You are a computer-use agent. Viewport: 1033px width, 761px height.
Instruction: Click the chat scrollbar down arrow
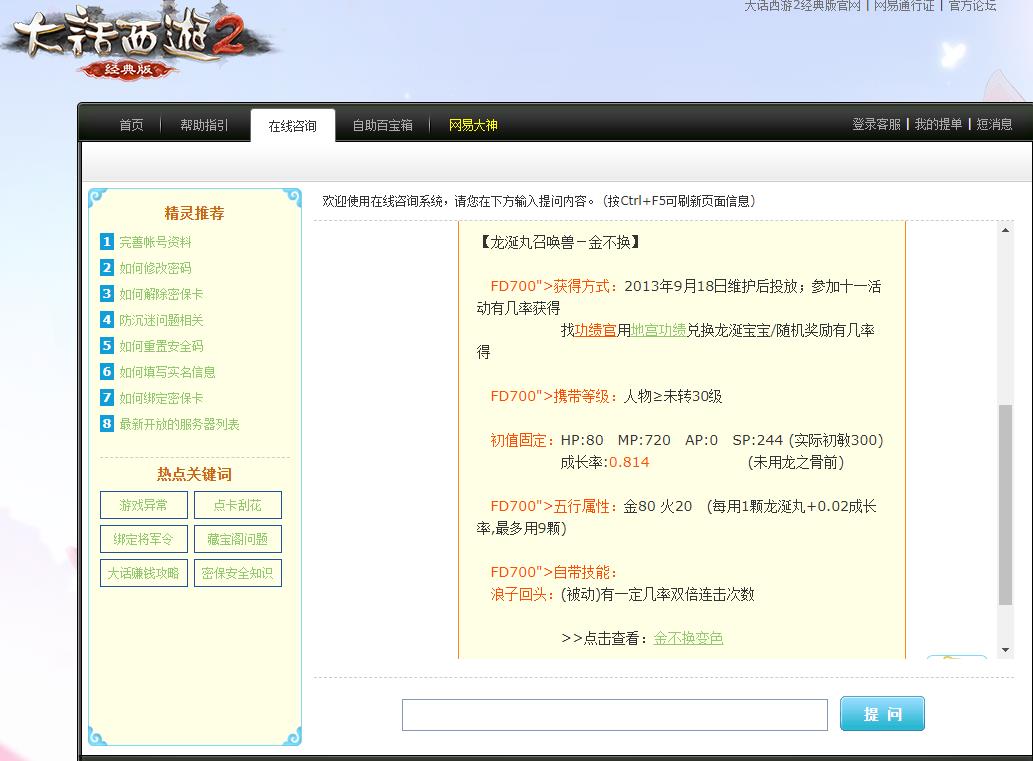1005,650
